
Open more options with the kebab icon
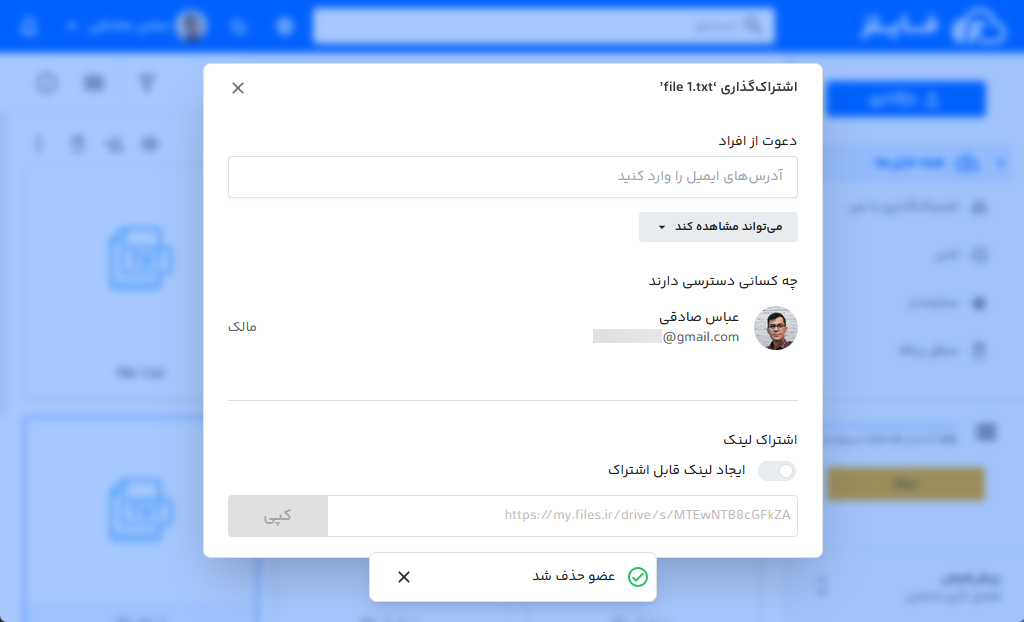pyautogui.click(x=39, y=143)
